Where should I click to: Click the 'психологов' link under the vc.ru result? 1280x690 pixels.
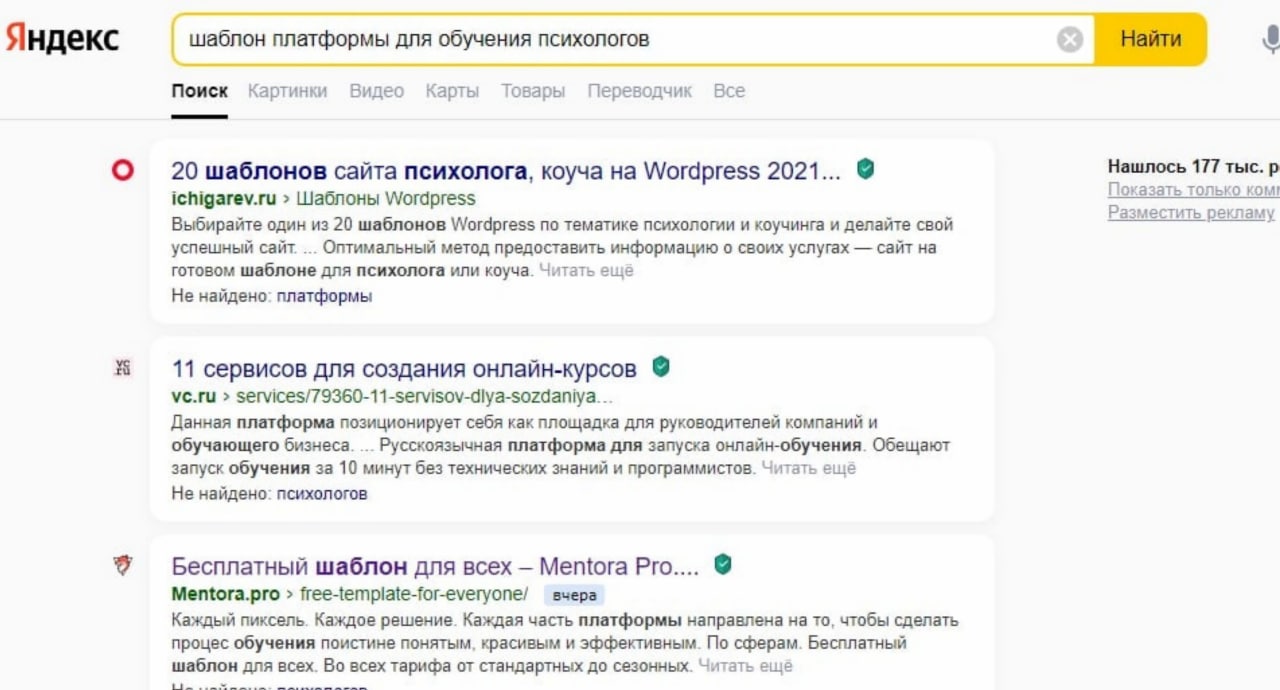click(x=322, y=493)
